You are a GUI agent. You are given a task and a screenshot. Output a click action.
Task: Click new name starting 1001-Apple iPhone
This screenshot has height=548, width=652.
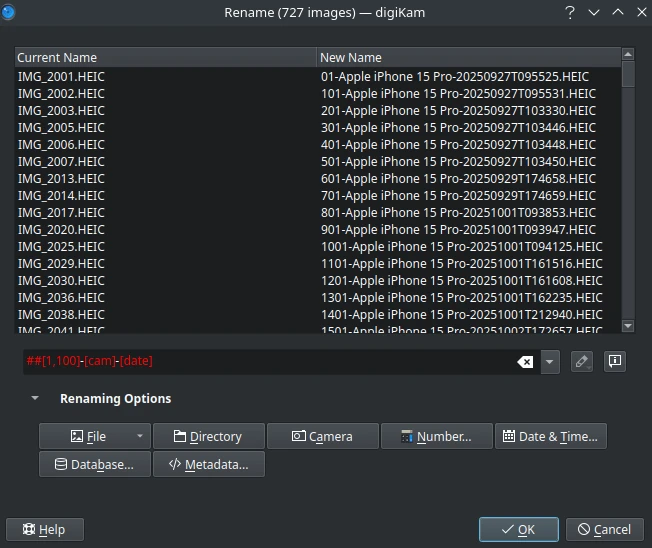coord(462,247)
